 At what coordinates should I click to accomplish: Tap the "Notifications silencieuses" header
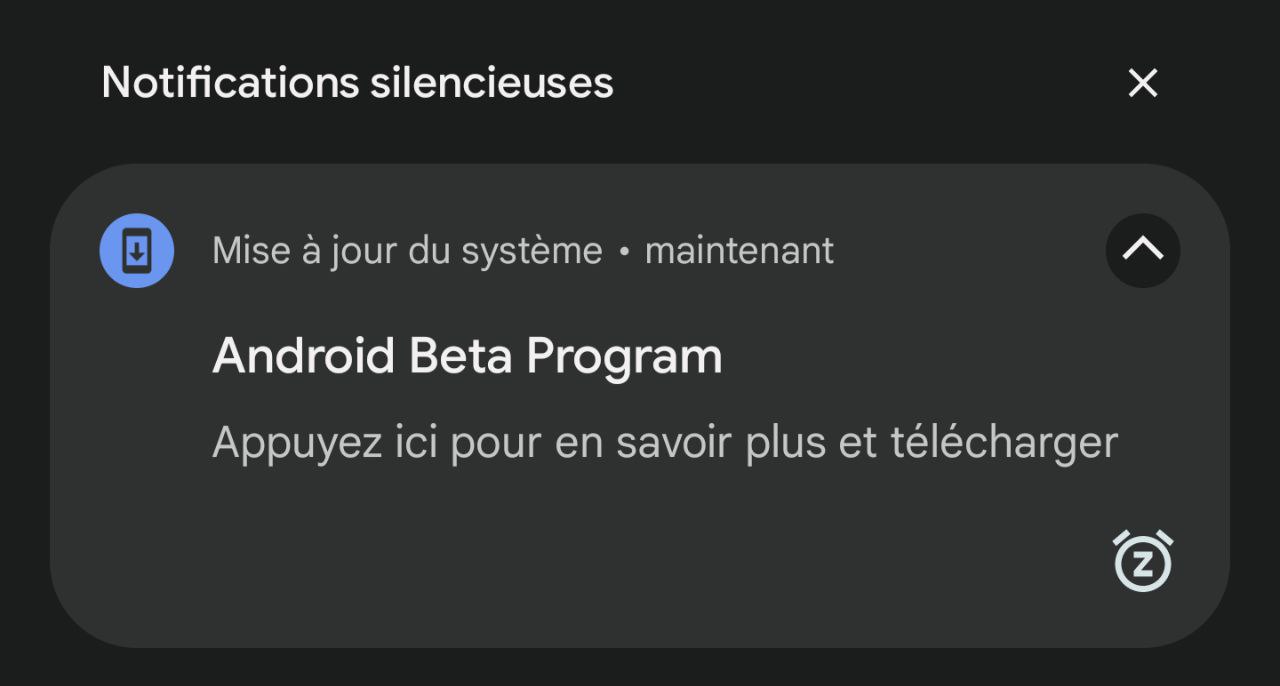[357, 82]
